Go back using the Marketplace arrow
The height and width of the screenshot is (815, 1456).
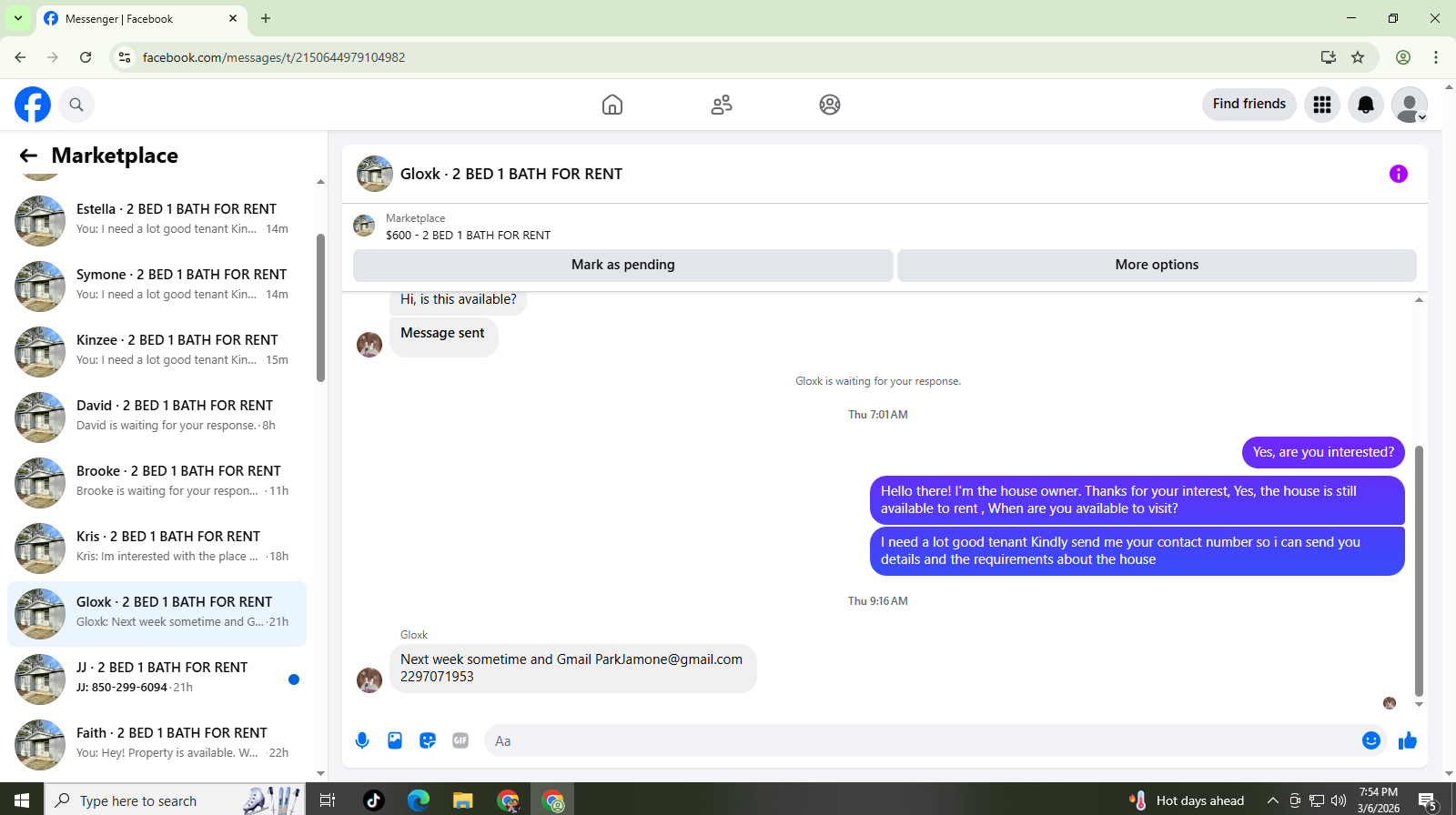click(28, 156)
